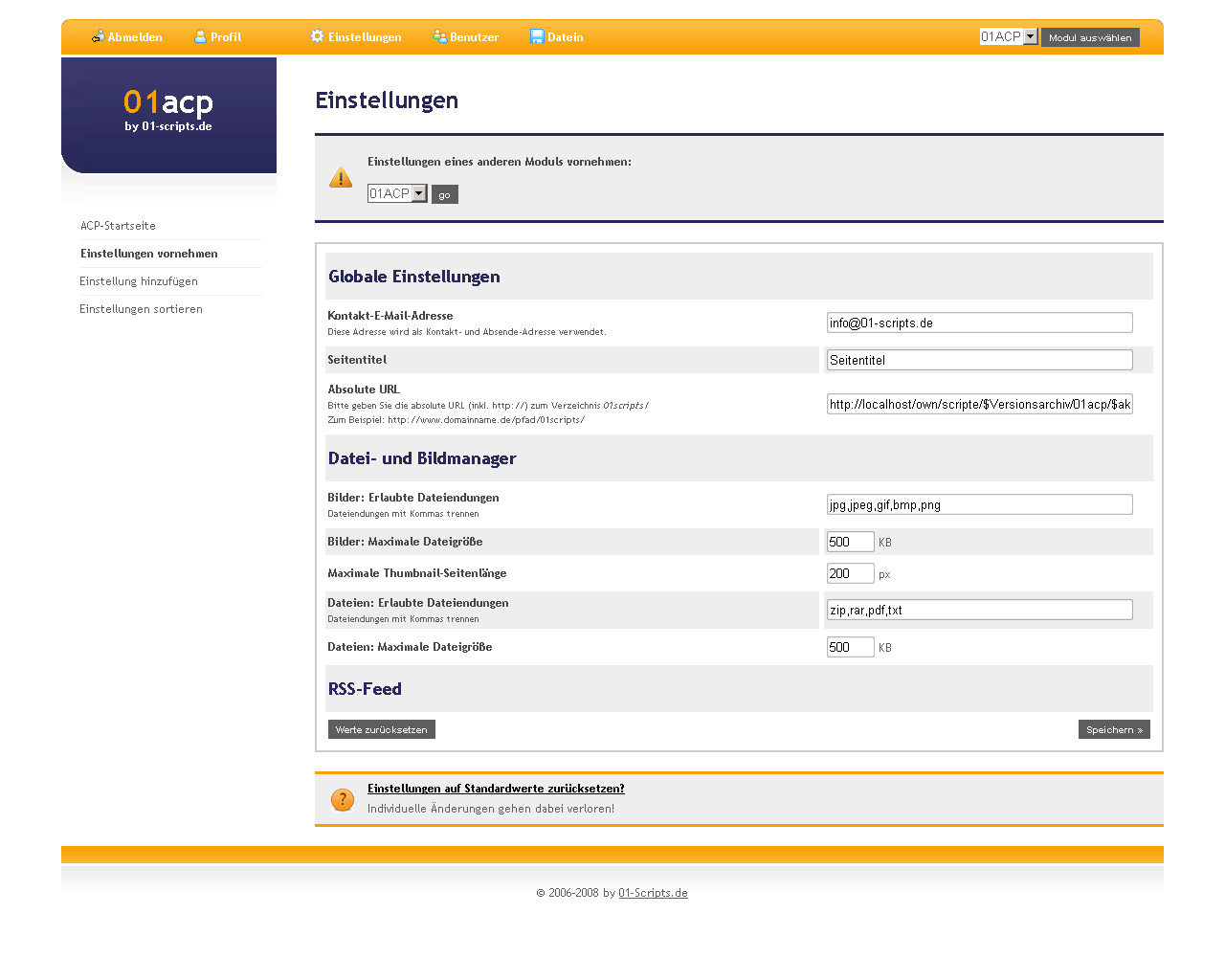Focus Maximale Thumbnail-Seitenlänge field
The image size is (1225, 980).
(x=851, y=573)
